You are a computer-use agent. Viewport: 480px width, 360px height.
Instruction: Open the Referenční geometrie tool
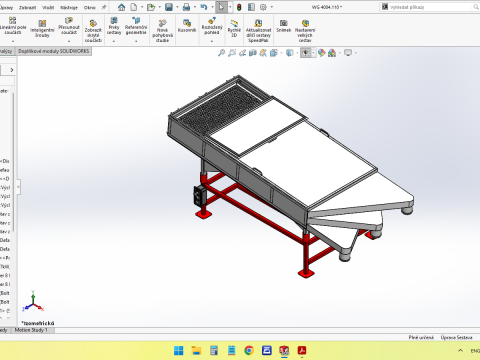[x=136, y=26]
